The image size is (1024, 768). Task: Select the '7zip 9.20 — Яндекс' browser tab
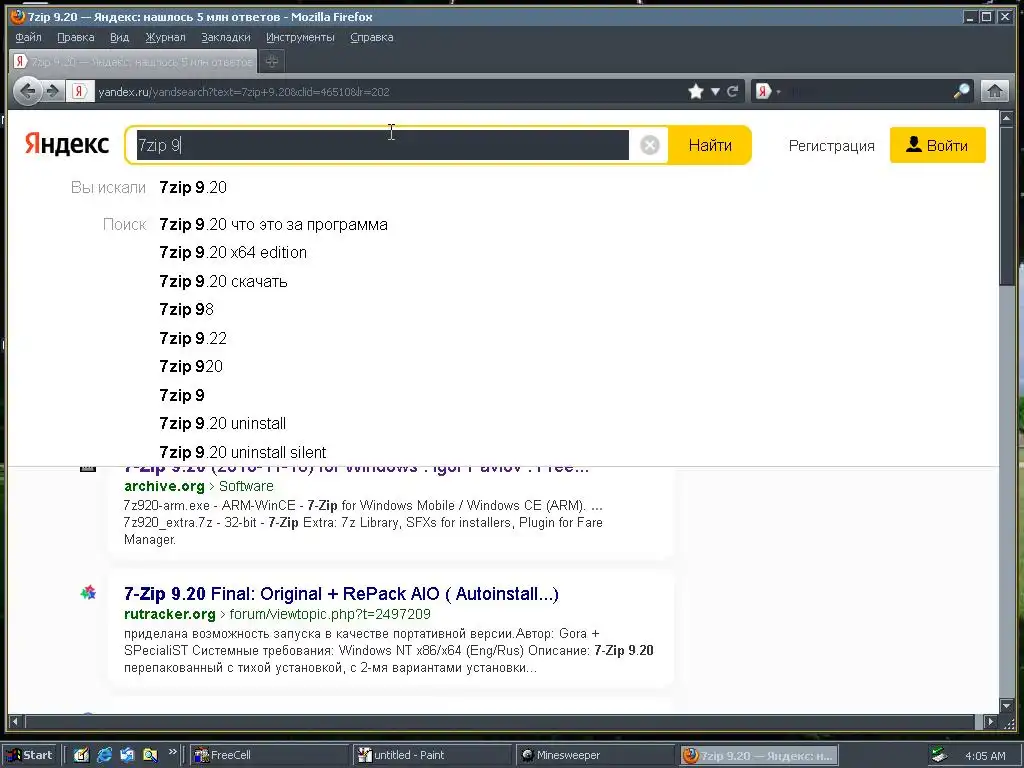pos(134,61)
